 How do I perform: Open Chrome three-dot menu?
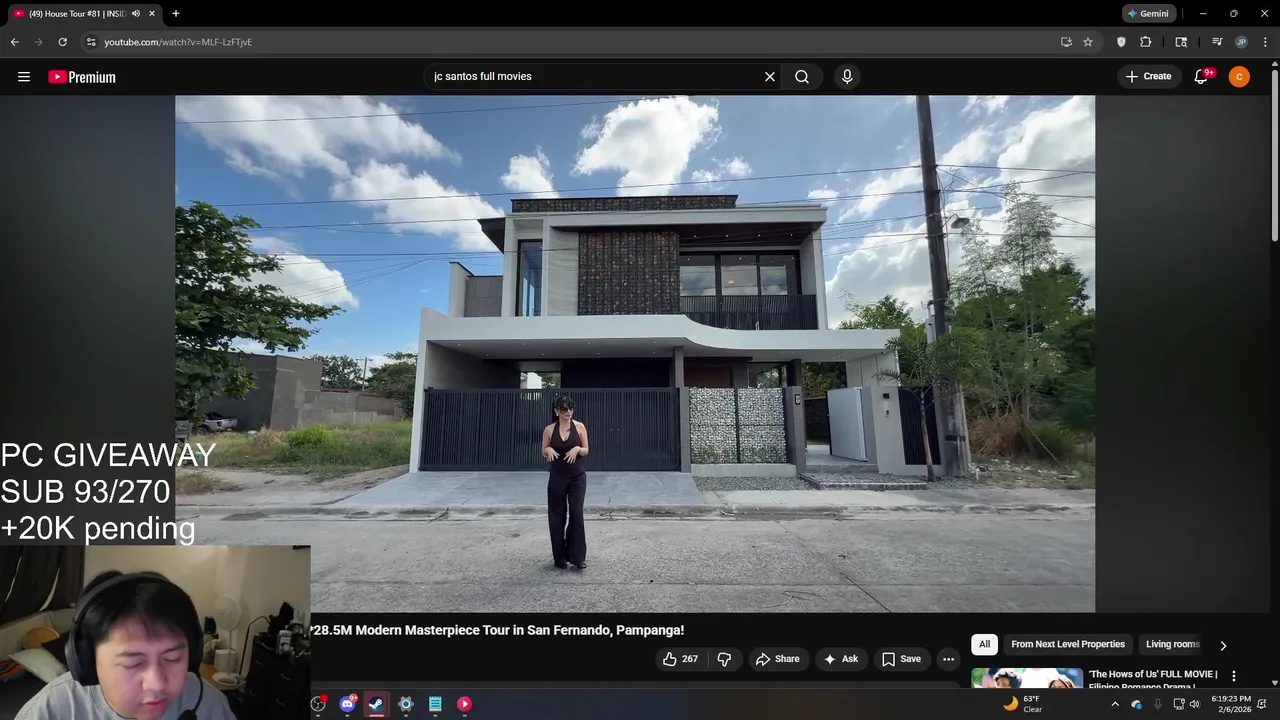pyautogui.click(x=1265, y=42)
